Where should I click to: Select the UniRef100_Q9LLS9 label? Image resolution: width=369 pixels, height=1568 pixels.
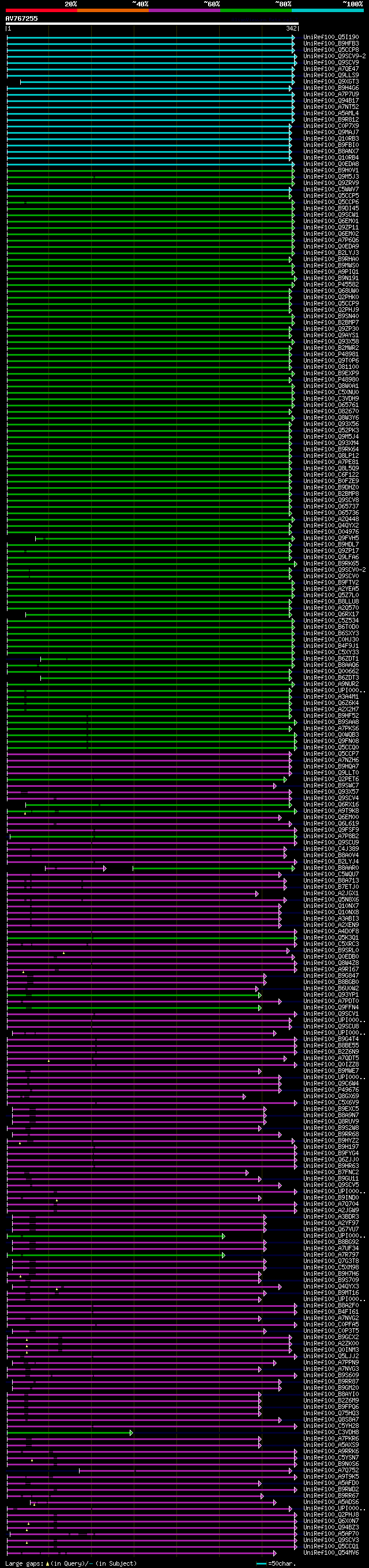pos(330,75)
